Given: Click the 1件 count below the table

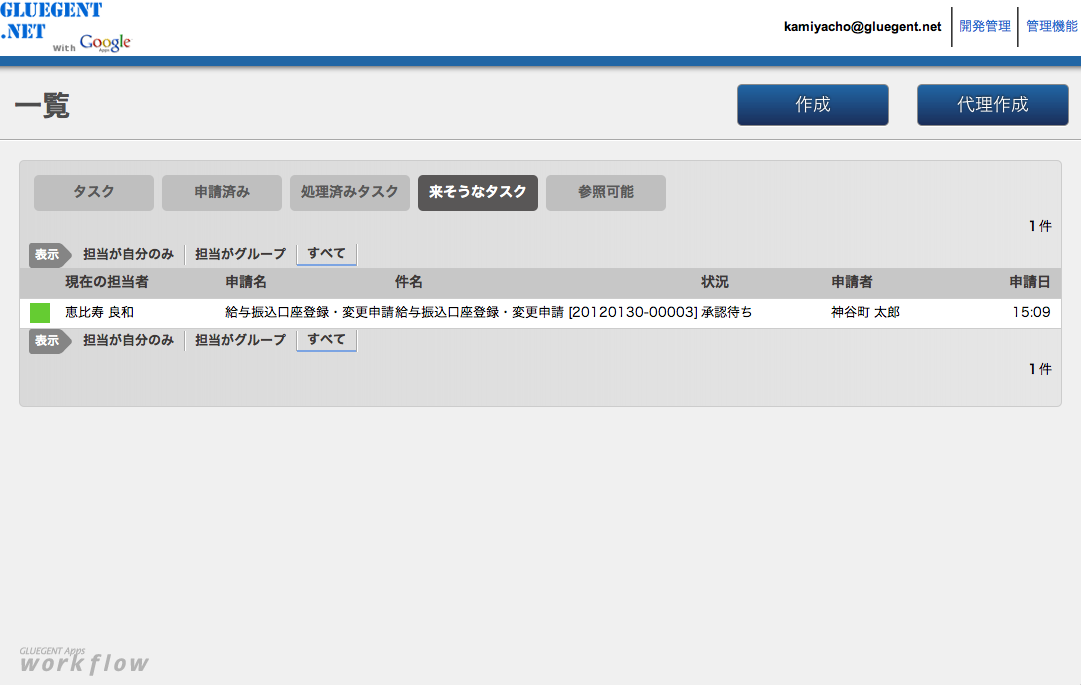Looking at the screenshot, I should [x=1040, y=369].
